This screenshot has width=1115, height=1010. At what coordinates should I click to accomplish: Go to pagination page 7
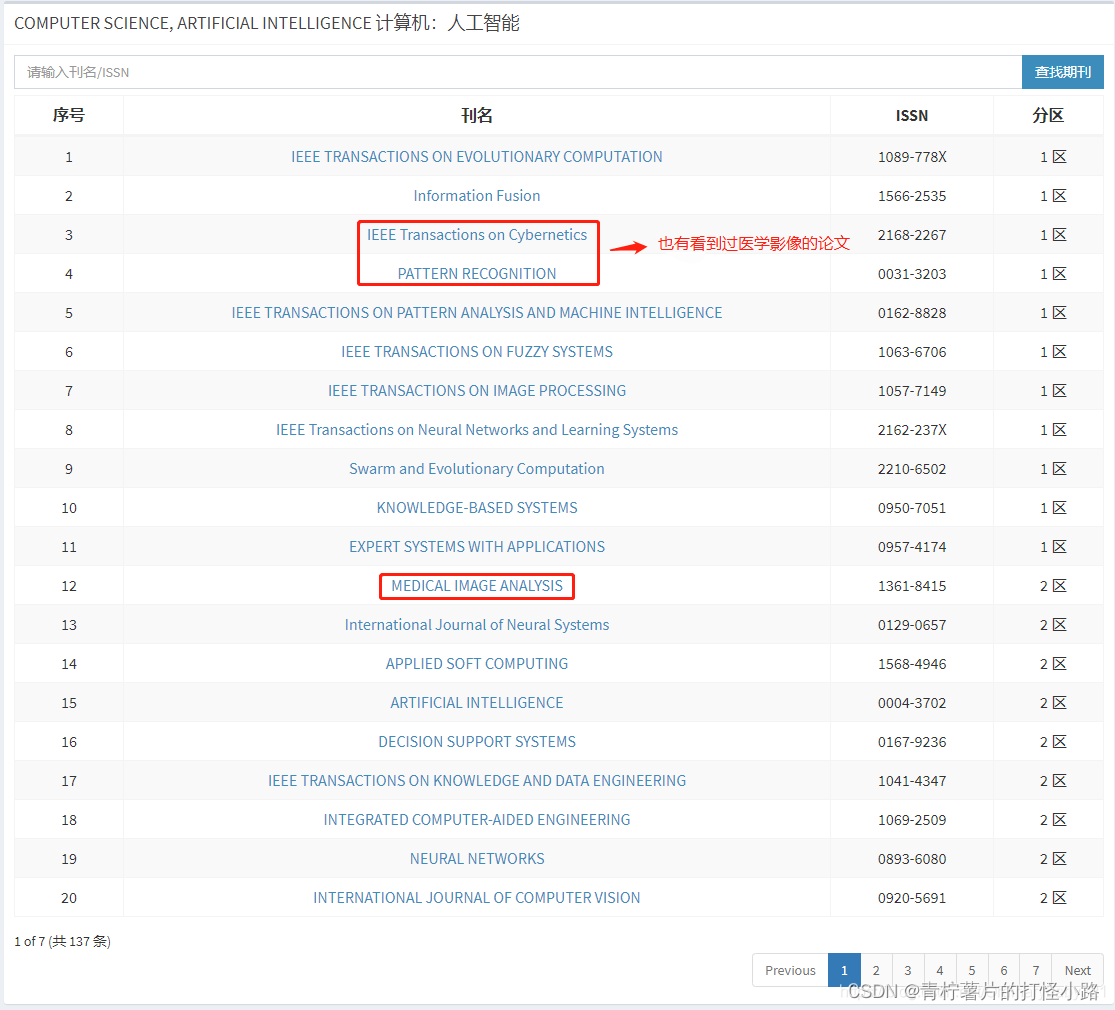[x=1036, y=970]
